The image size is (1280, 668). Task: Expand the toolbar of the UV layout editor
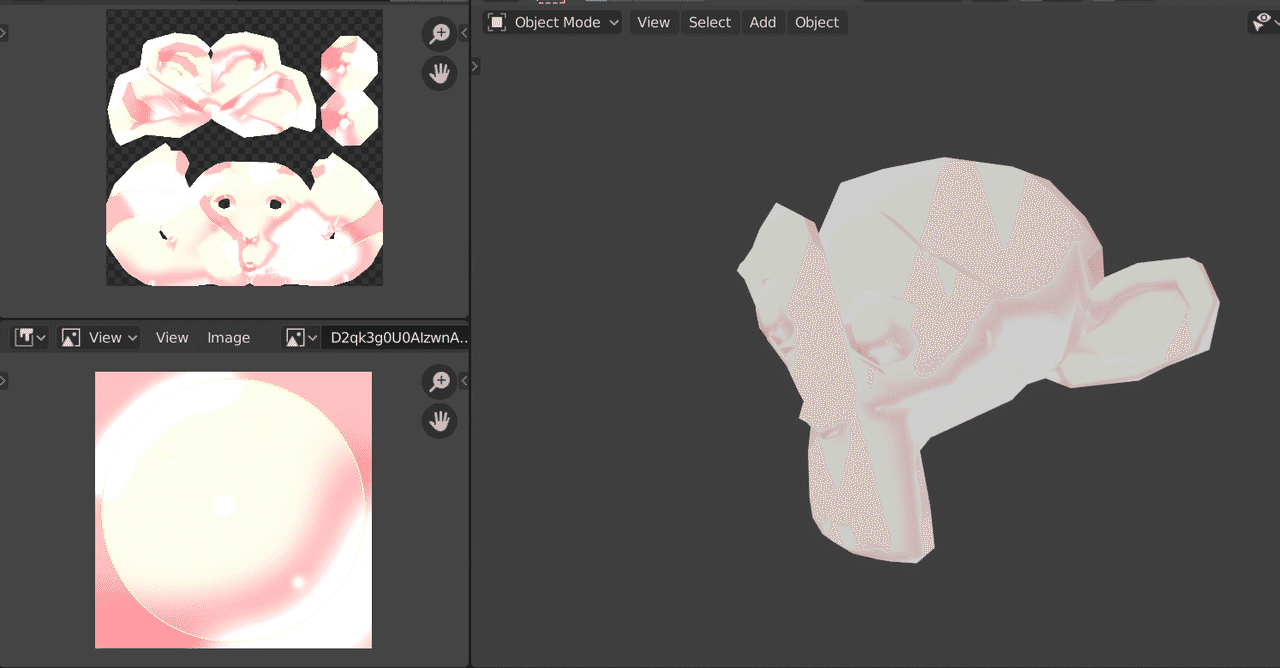tap(3, 33)
